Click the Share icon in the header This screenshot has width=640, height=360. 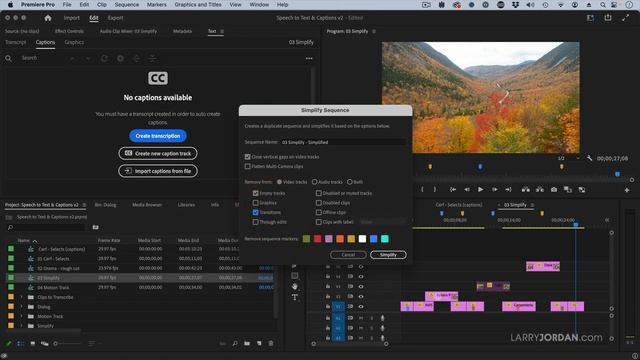[x=608, y=18]
